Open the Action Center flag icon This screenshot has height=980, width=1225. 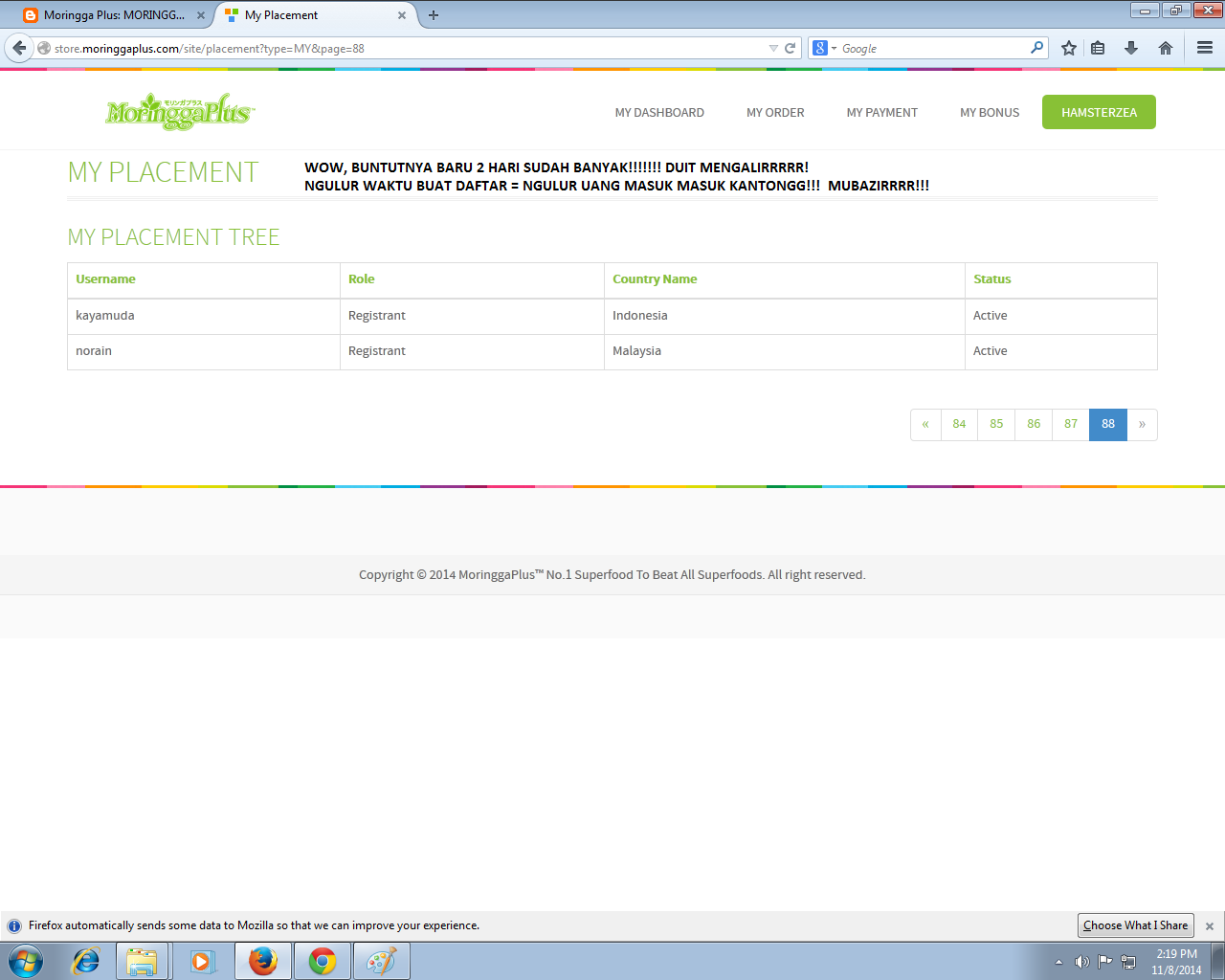1105,962
